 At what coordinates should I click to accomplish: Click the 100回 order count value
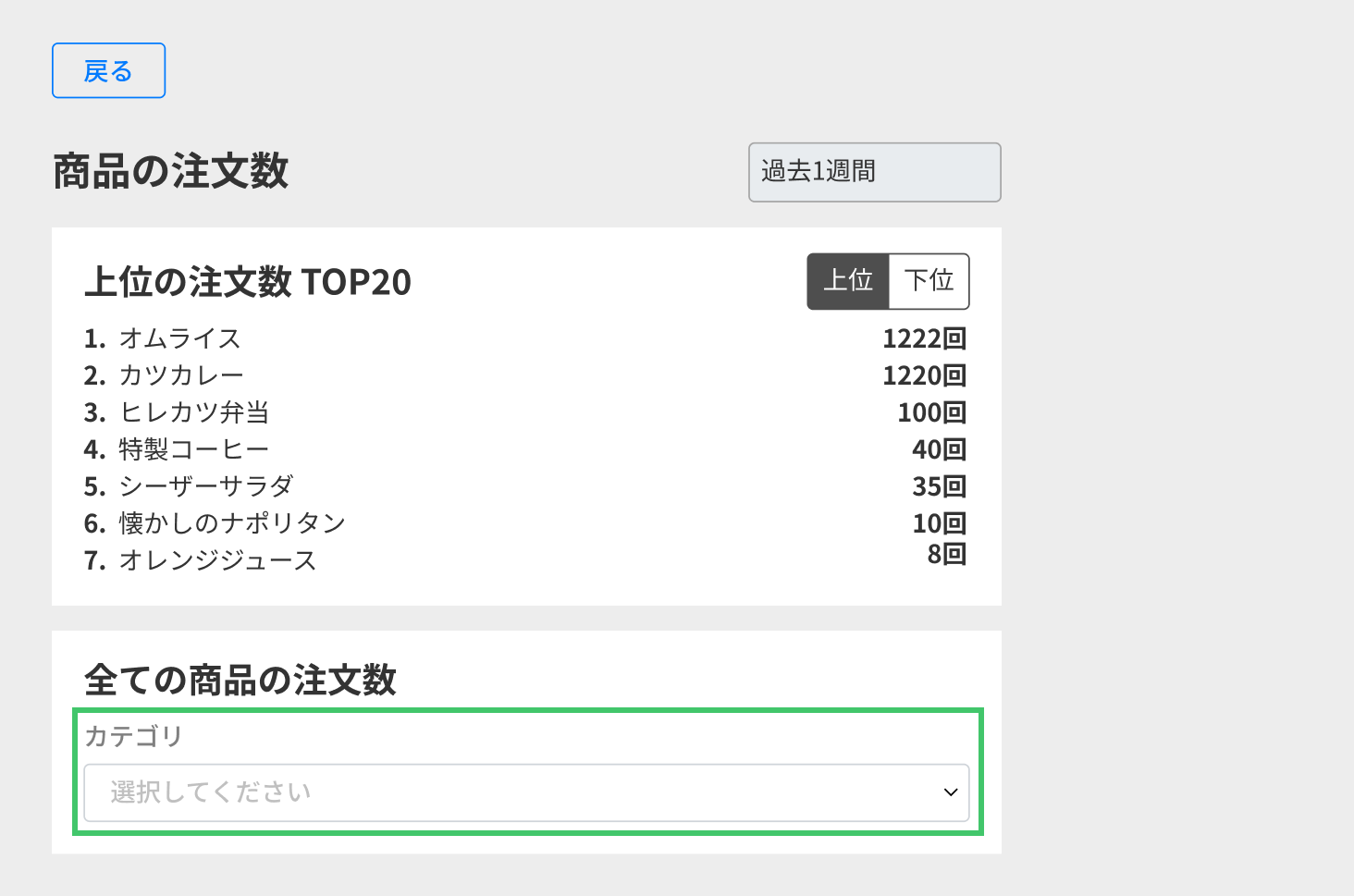click(x=931, y=412)
